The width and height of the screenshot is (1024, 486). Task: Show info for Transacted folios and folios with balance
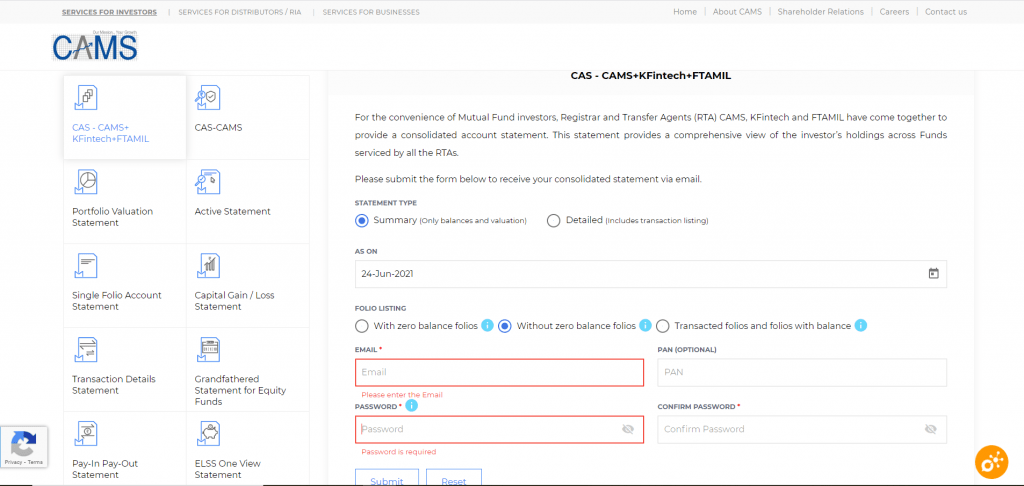pos(861,325)
